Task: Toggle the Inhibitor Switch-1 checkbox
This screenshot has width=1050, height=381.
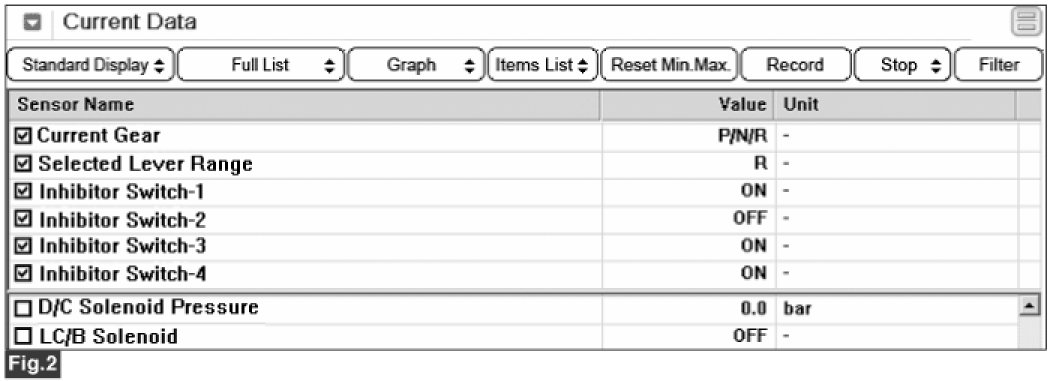Action: click(x=23, y=192)
